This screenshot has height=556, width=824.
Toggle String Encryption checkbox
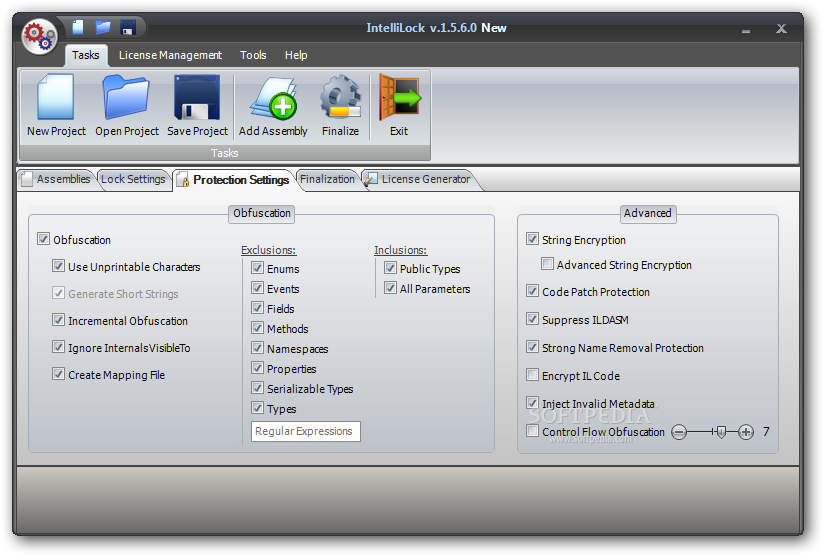[x=532, y=239]
